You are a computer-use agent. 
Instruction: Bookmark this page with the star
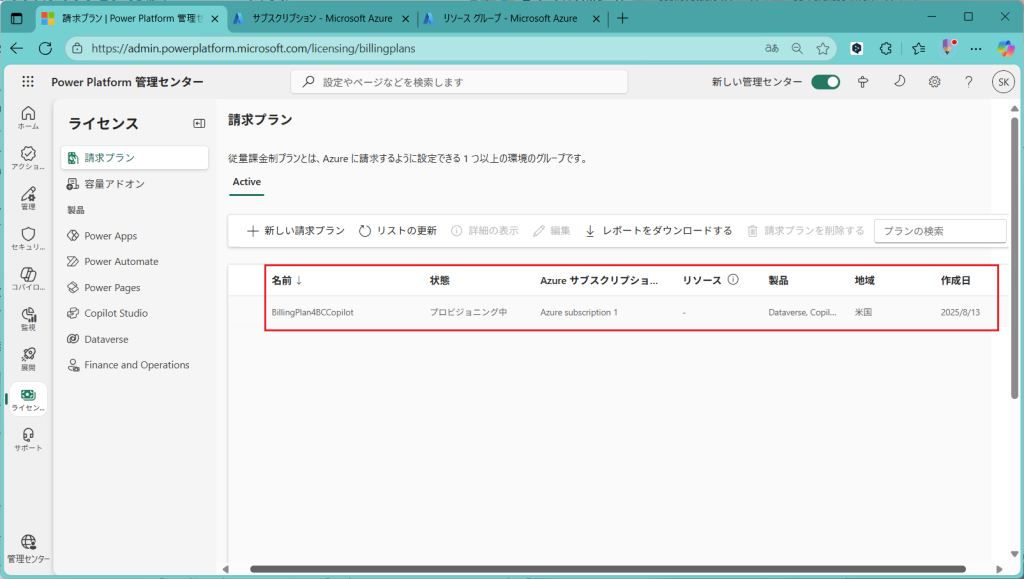[823, 48]
